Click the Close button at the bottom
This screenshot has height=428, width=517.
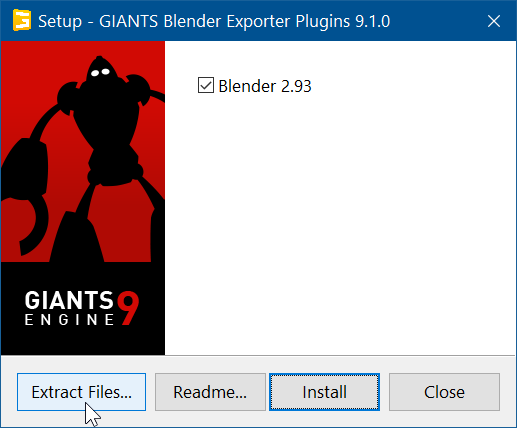coord(444,392)
